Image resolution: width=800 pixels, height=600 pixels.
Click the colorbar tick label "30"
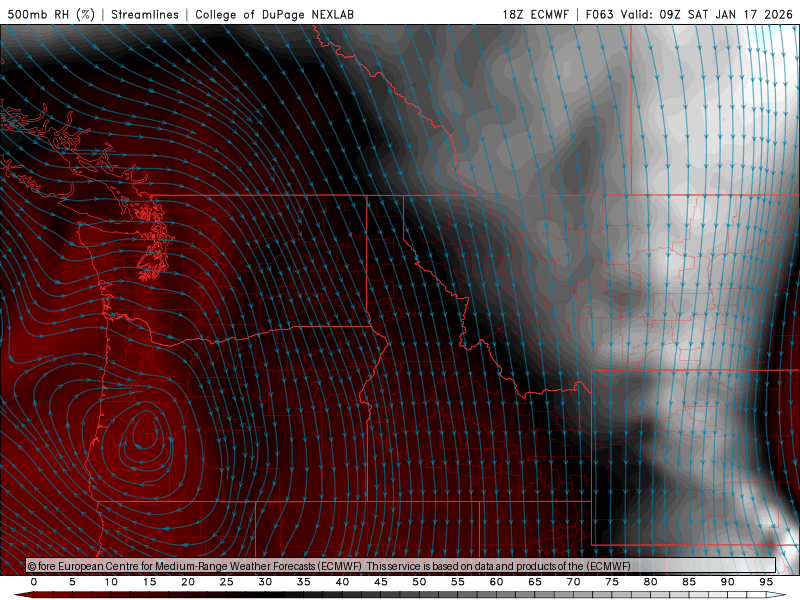coord(265,582)
